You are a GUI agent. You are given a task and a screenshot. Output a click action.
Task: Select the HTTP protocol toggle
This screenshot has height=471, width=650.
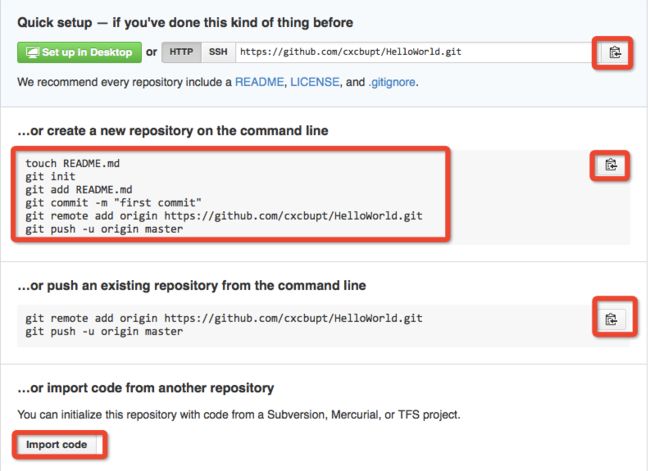181,52
